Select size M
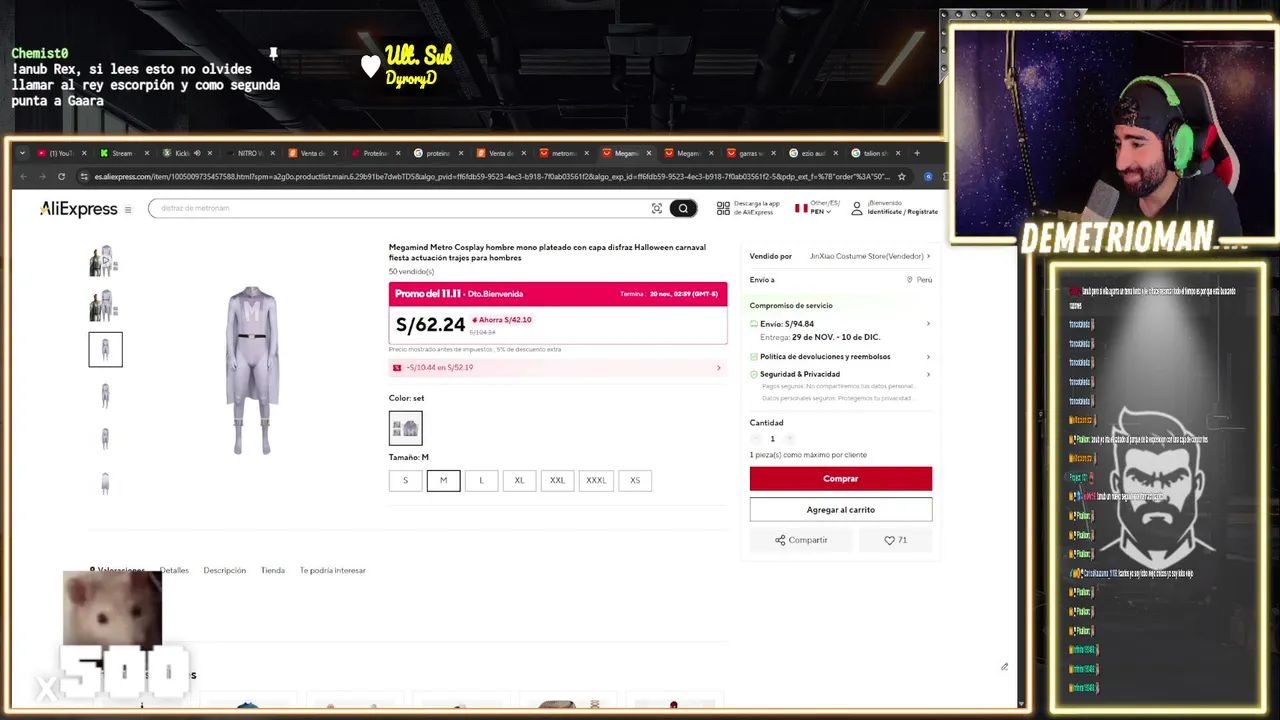This screenshot has height=720, width=1280. pos(443,480)
